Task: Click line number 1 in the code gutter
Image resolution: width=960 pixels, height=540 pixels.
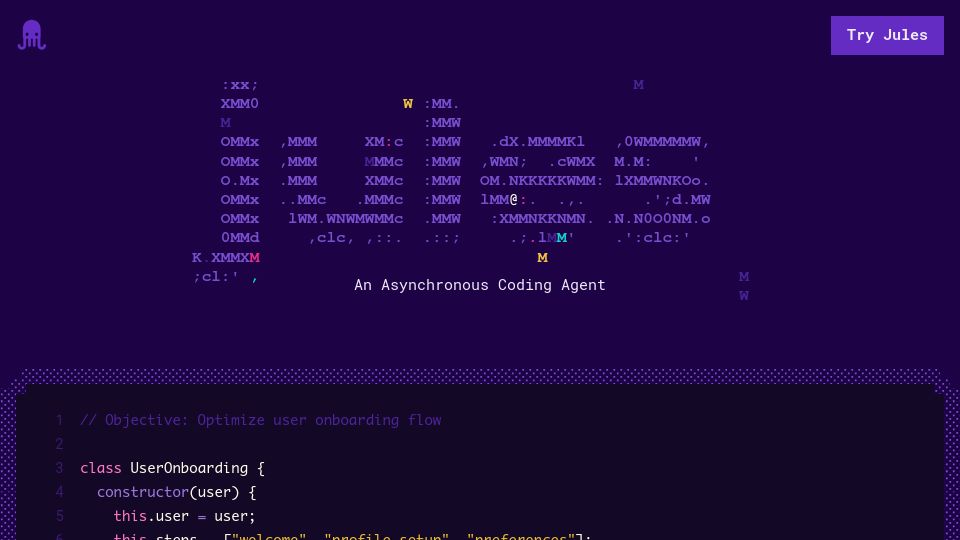Action: [x=59, y=420]
